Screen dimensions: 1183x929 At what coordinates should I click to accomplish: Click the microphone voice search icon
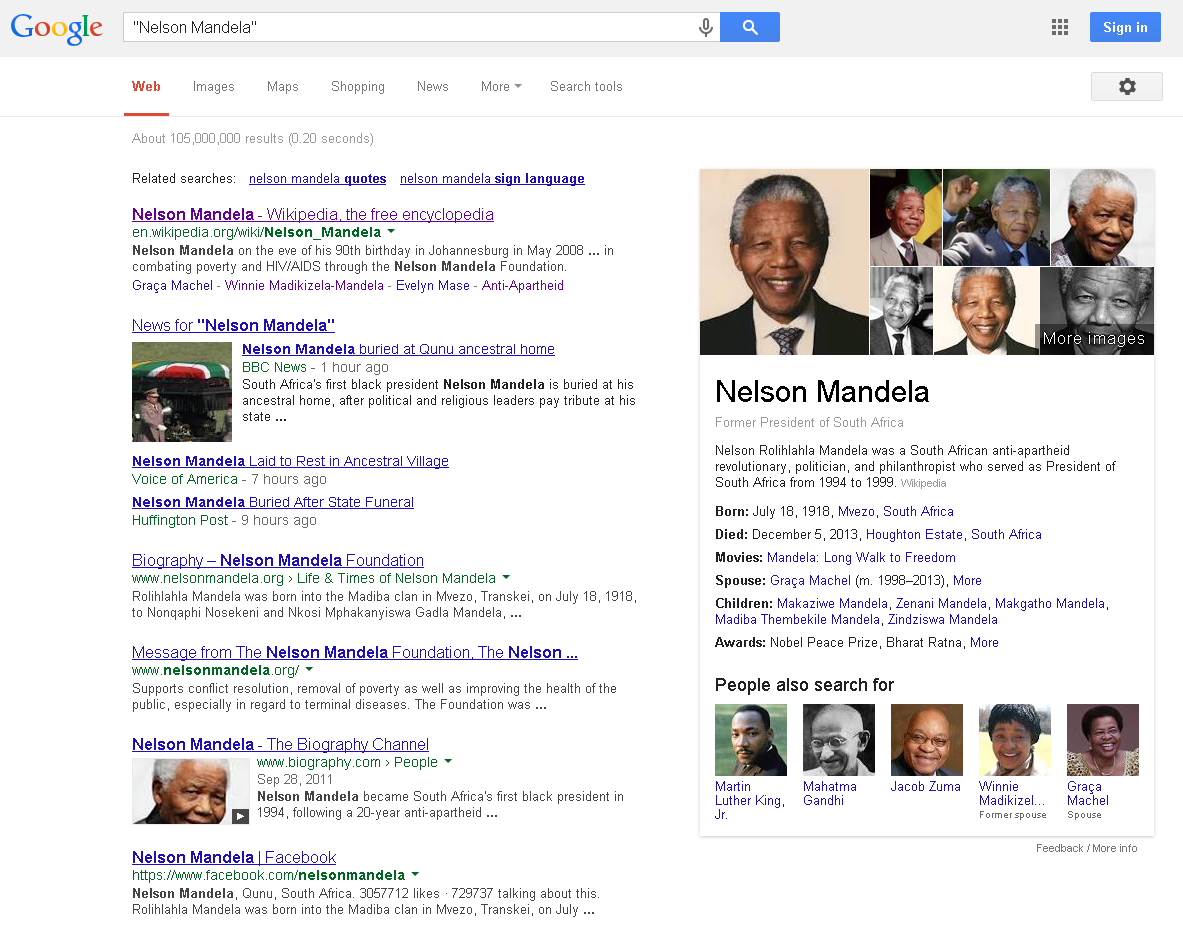(x=706, y=27)
